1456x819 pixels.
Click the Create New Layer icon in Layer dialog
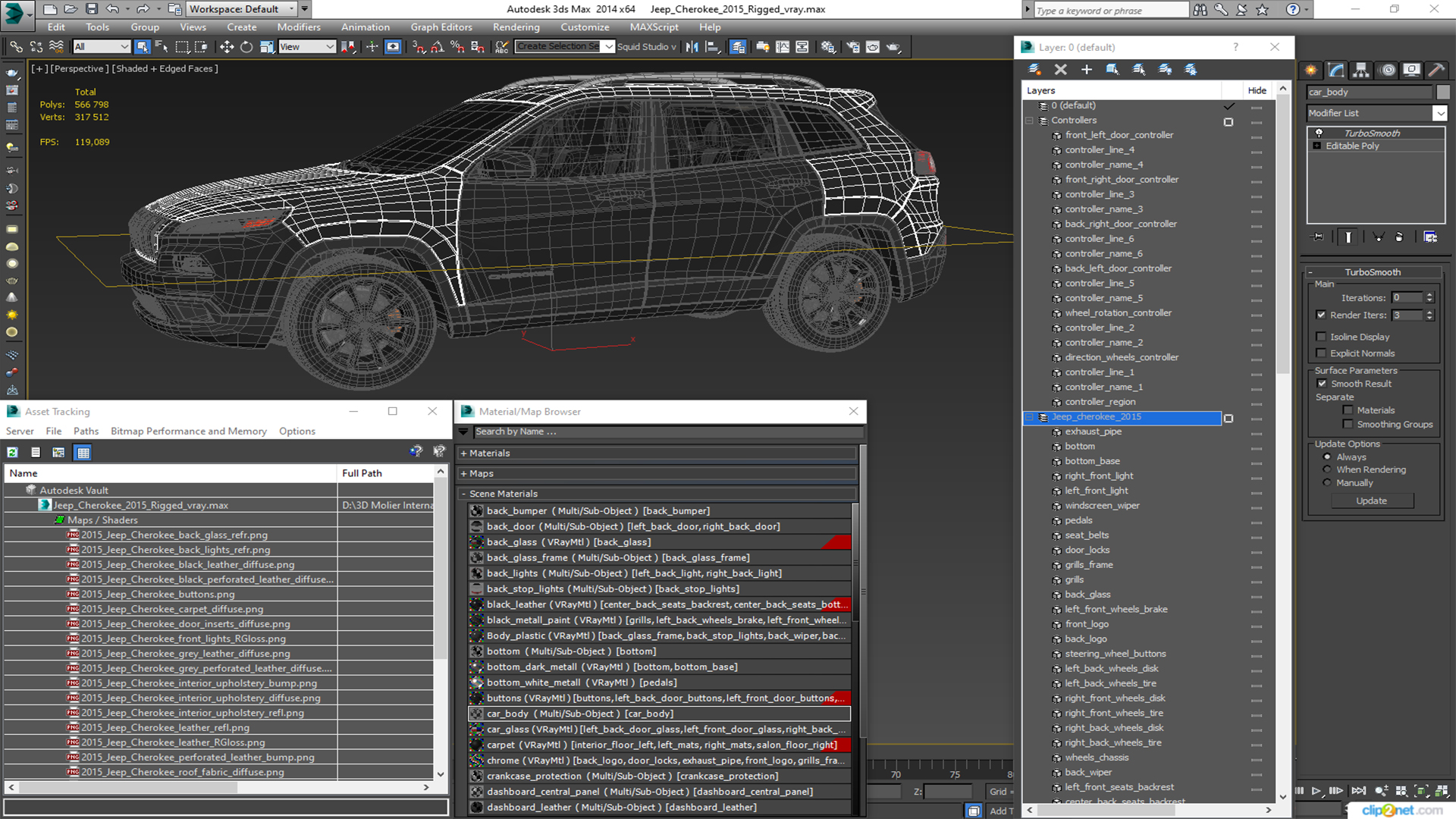[1034, 69]
